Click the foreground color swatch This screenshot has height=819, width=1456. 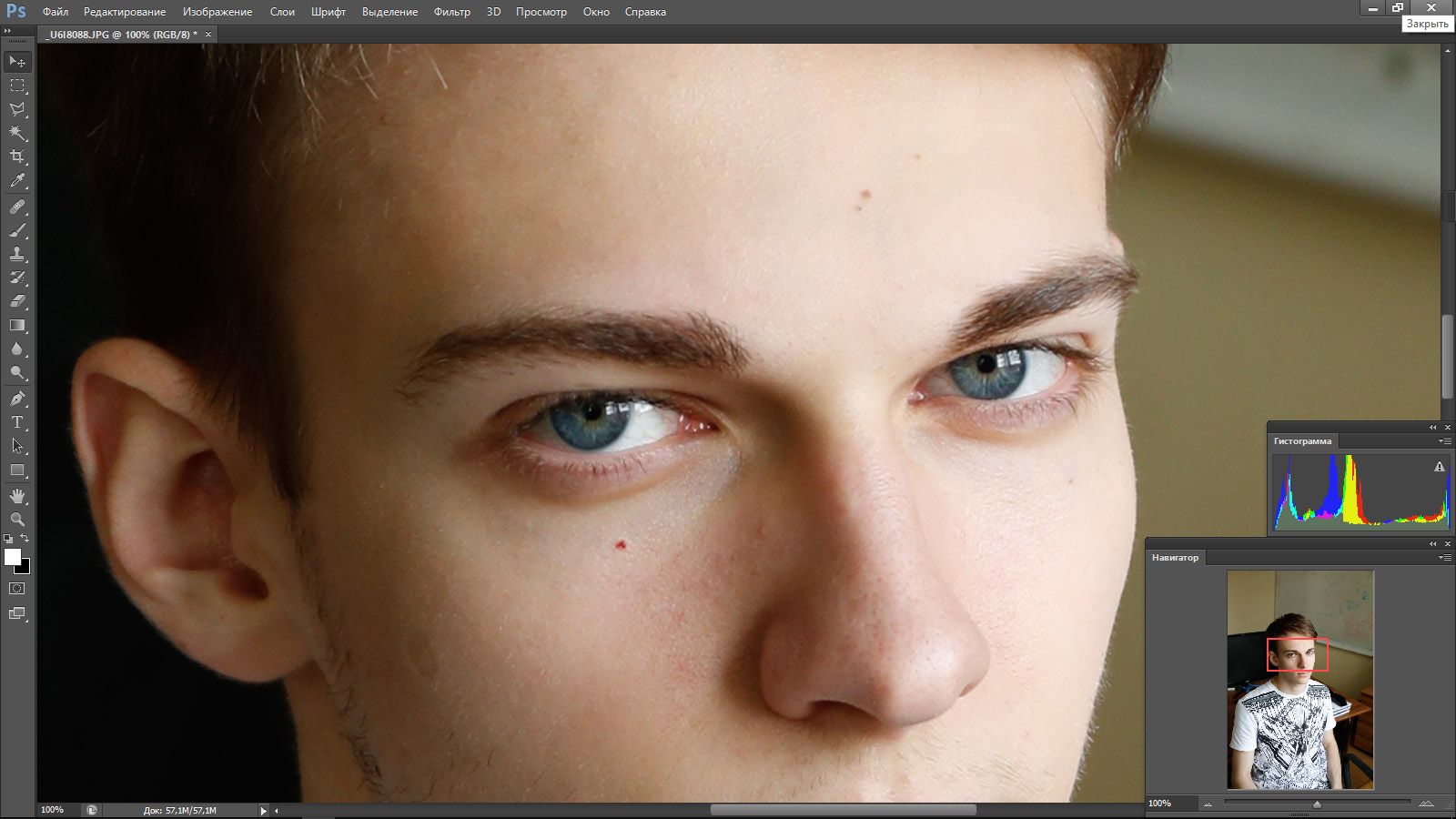click(12, 556)
